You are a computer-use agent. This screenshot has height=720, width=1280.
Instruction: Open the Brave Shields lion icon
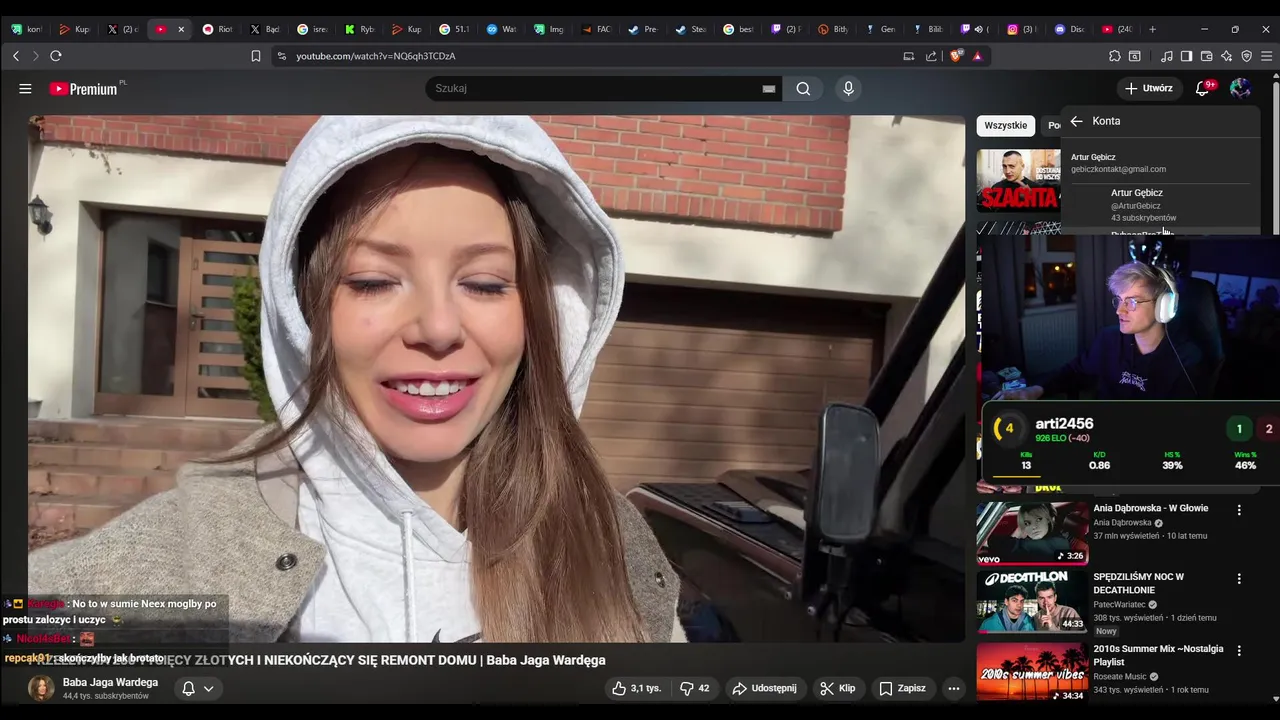(956, 56)
